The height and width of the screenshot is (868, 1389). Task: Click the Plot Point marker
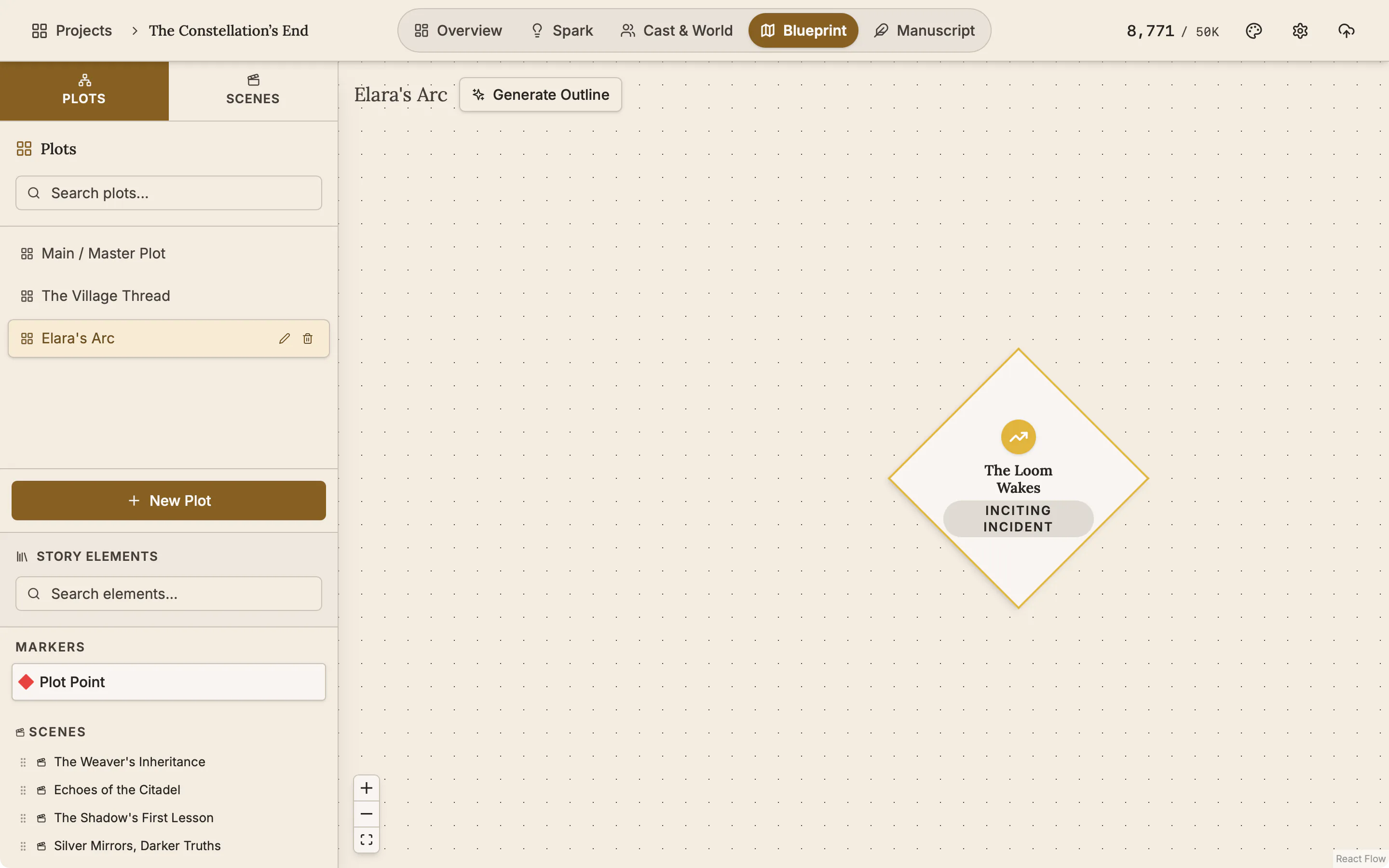click(169, 682)
